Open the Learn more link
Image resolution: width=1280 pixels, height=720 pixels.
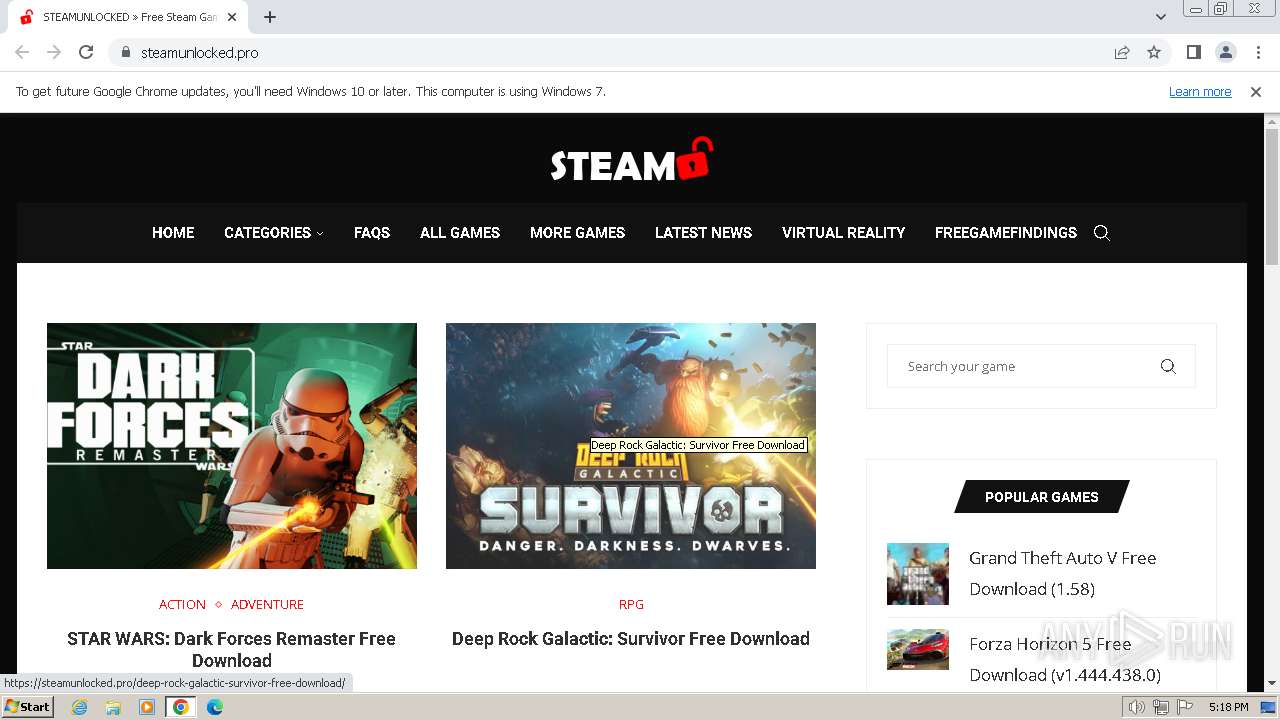pos(1200,91)
